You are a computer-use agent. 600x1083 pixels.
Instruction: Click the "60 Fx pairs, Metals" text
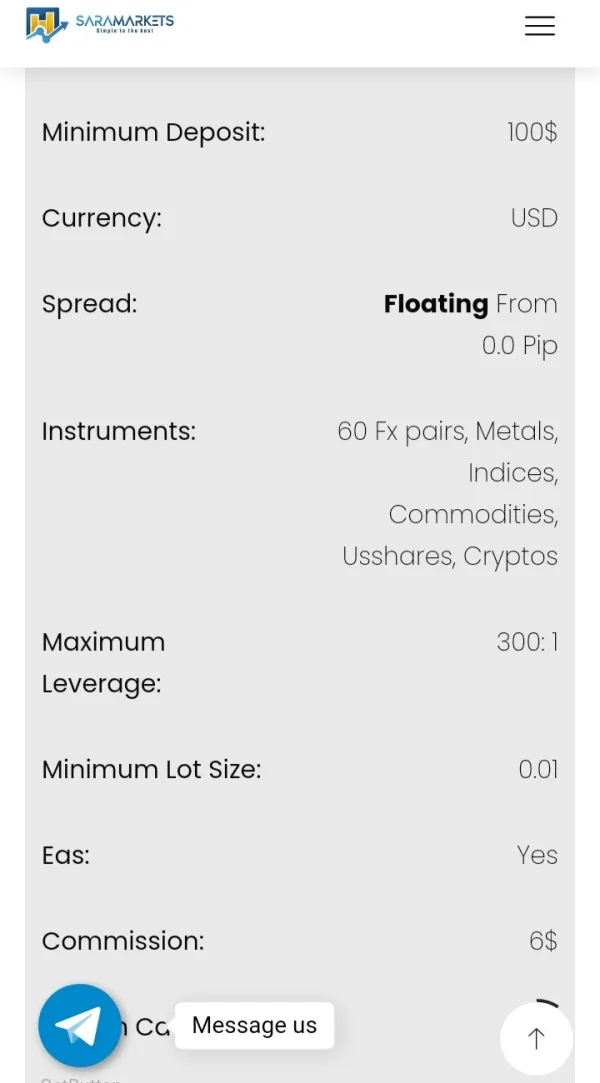447,431
